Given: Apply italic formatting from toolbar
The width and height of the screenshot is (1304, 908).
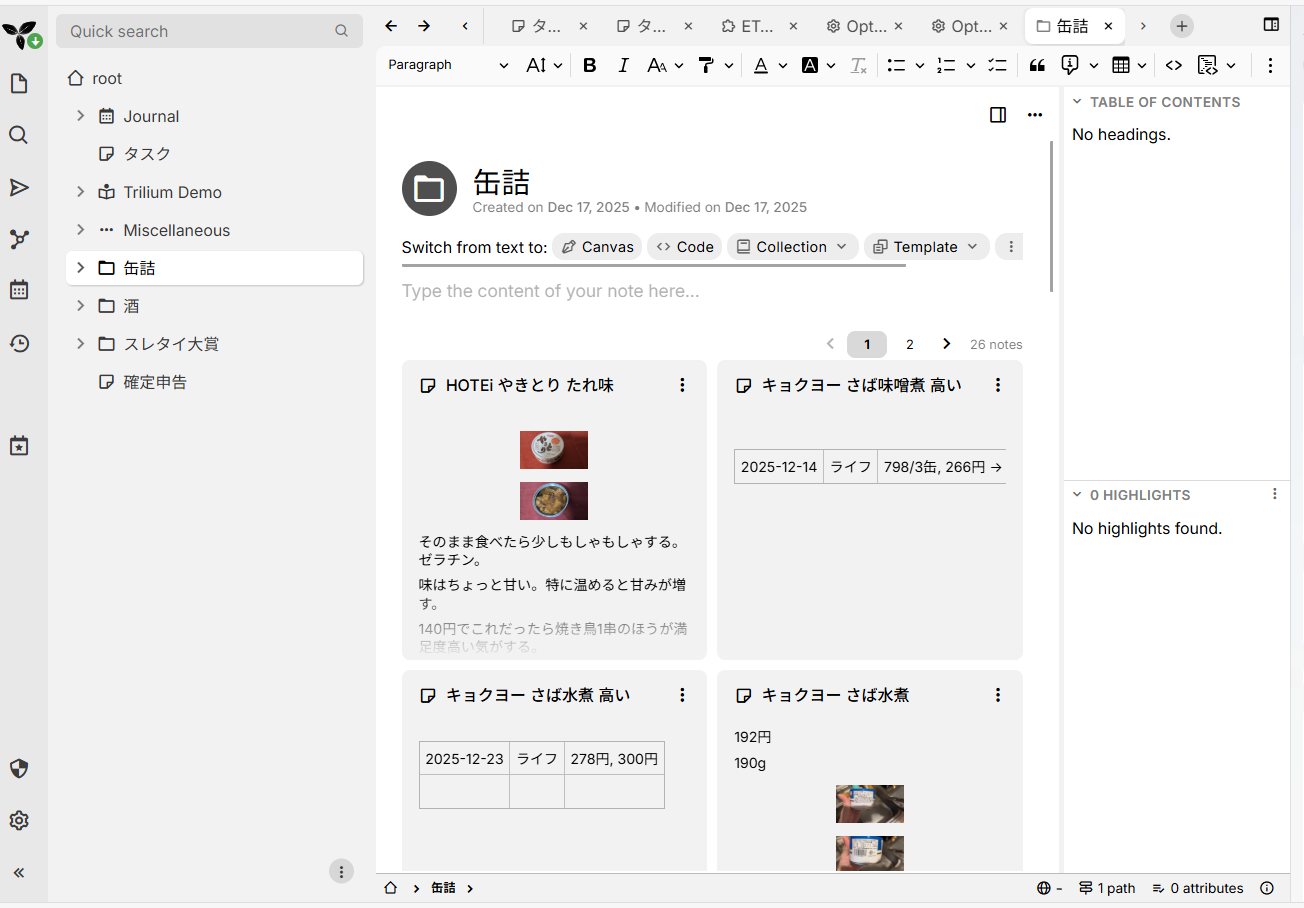Looking at the screenshot, I should 624,65.
